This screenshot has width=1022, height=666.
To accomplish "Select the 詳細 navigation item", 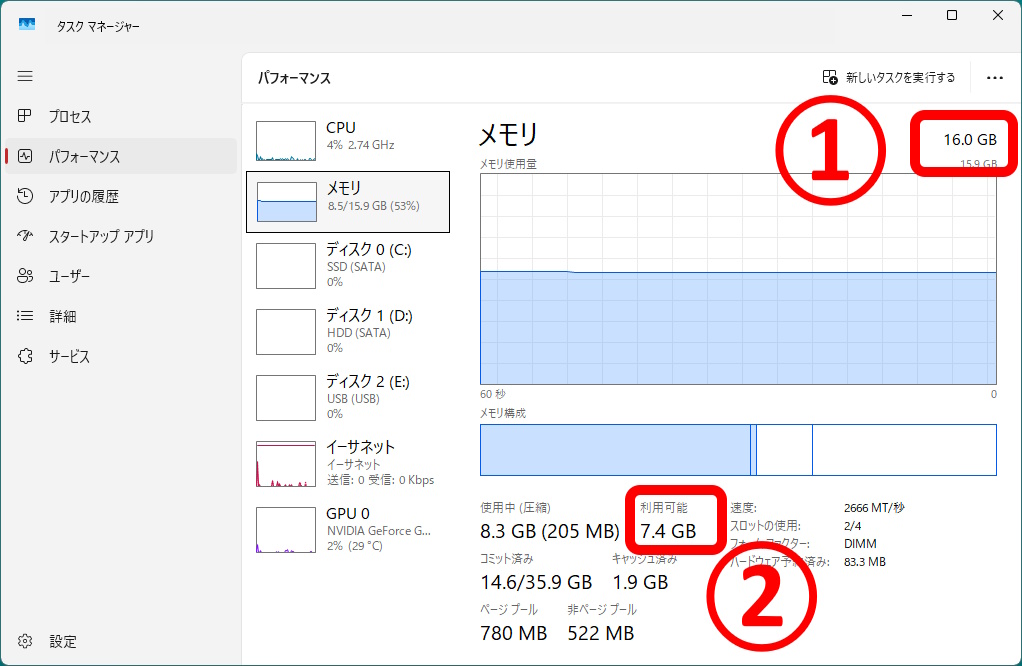I will pos(121,316).
